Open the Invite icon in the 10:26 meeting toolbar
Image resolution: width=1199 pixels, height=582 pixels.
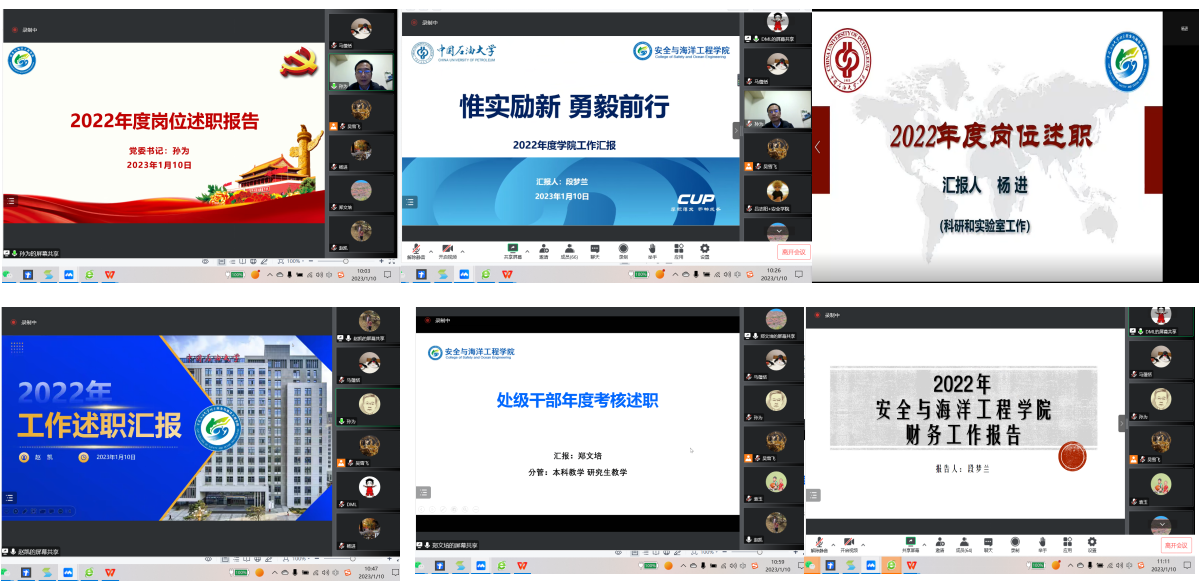coord(543,249)
